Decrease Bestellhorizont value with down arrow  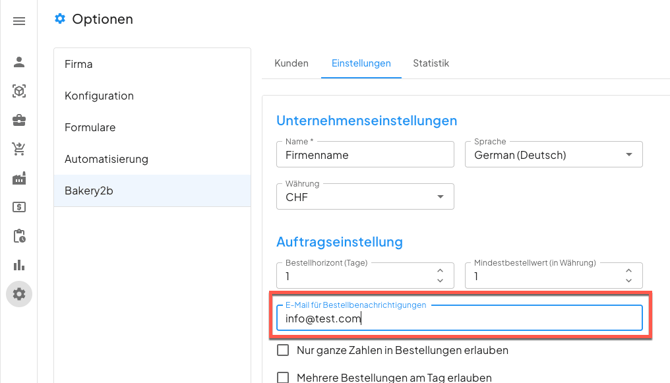click(440, 281)
